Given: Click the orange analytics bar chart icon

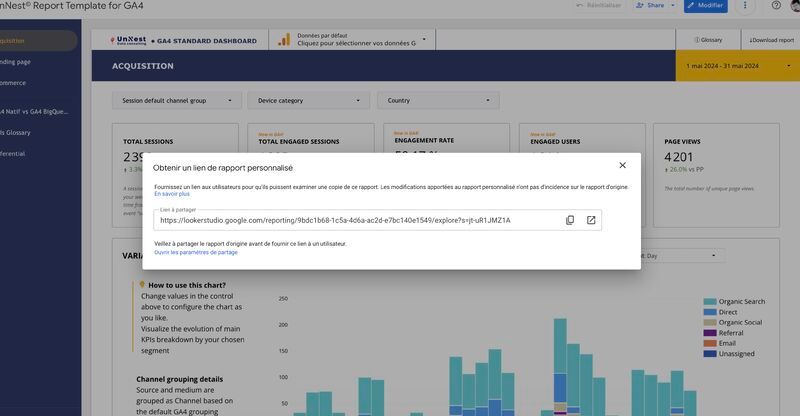Looking at the screenshot, I should pos(284,40).
